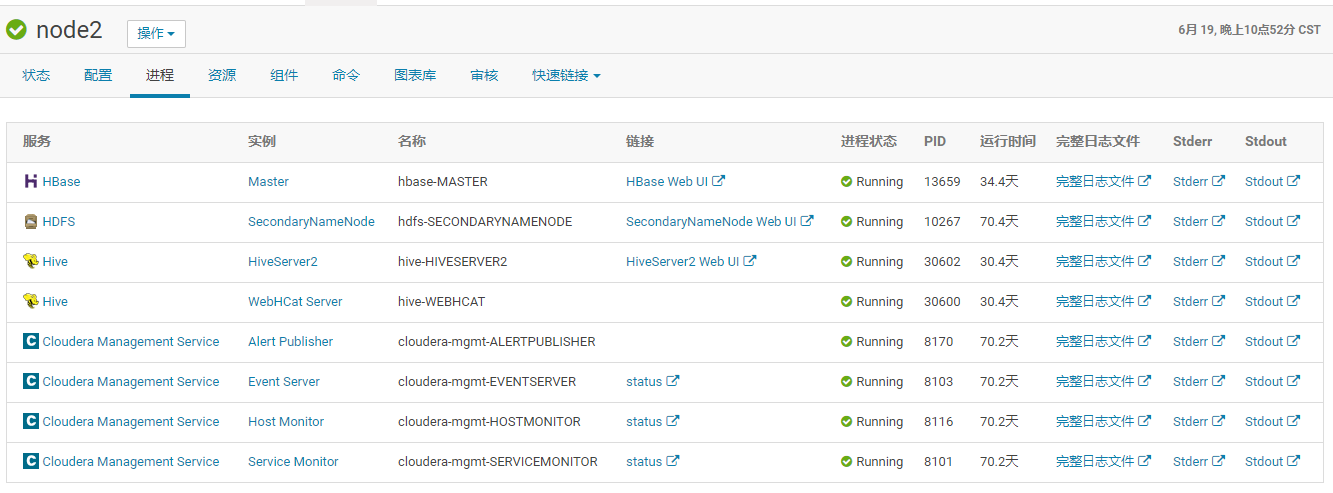Click the node2 host name heading
The width and height of the screenshot is (1333, 493).
pyautogui.click(x=69, y=30)
